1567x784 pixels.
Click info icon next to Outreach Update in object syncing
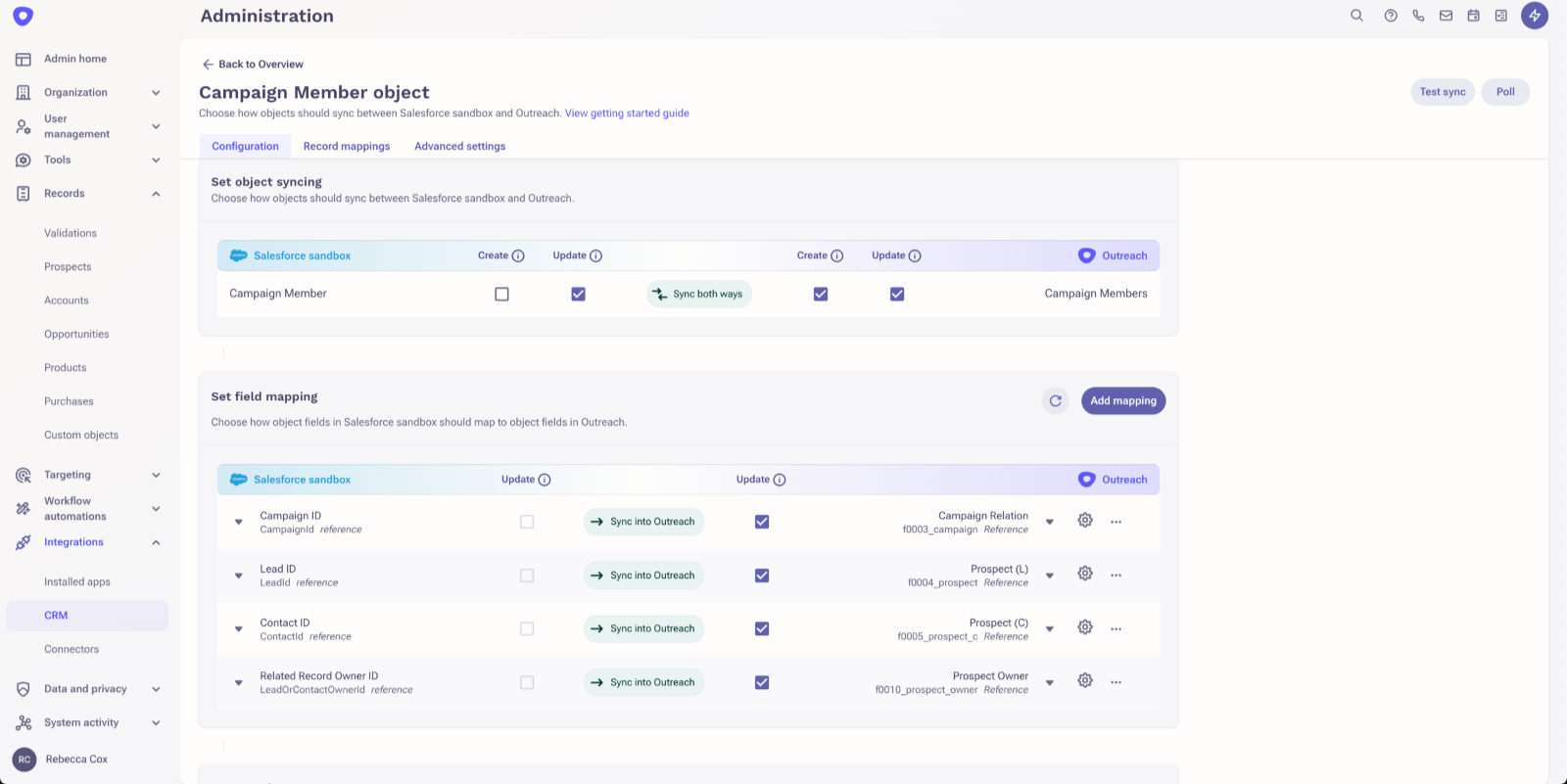click(x=915, y=255)
